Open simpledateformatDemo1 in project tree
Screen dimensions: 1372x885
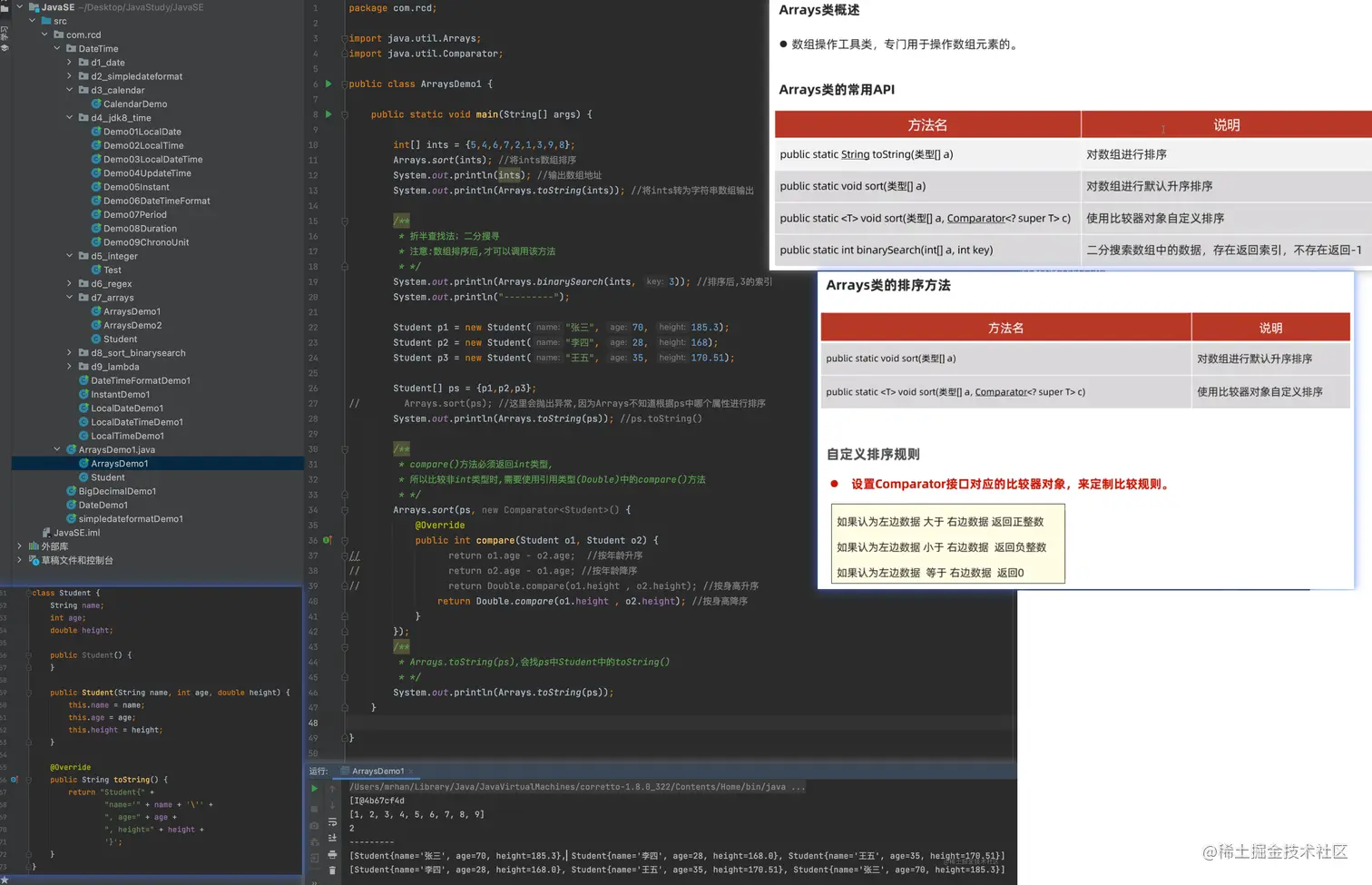point(131,519)
